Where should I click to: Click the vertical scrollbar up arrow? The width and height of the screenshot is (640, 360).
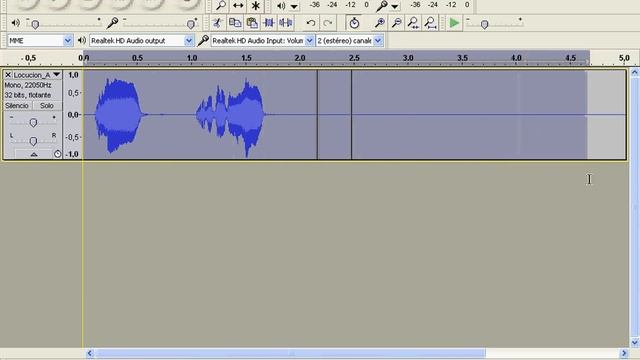(635, 73)
